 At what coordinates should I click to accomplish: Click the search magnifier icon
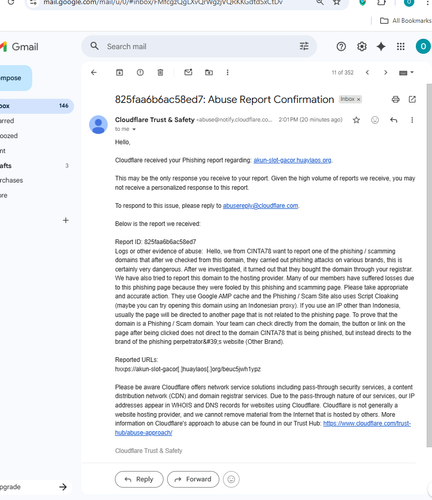(95, 46)
